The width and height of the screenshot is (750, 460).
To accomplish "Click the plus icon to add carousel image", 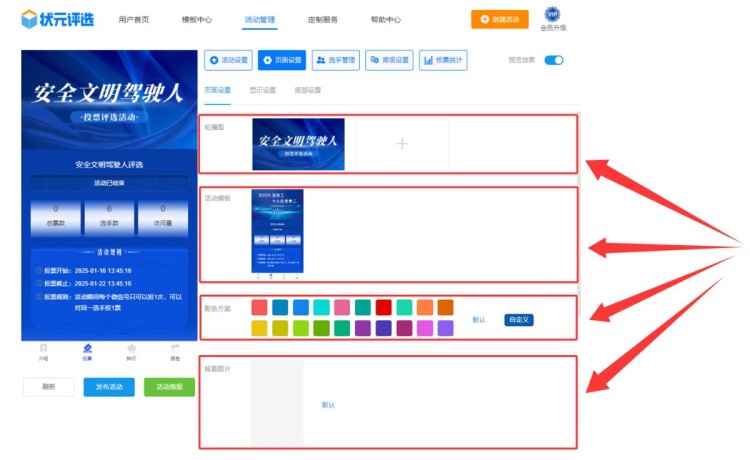I will (x=402, y=144).
